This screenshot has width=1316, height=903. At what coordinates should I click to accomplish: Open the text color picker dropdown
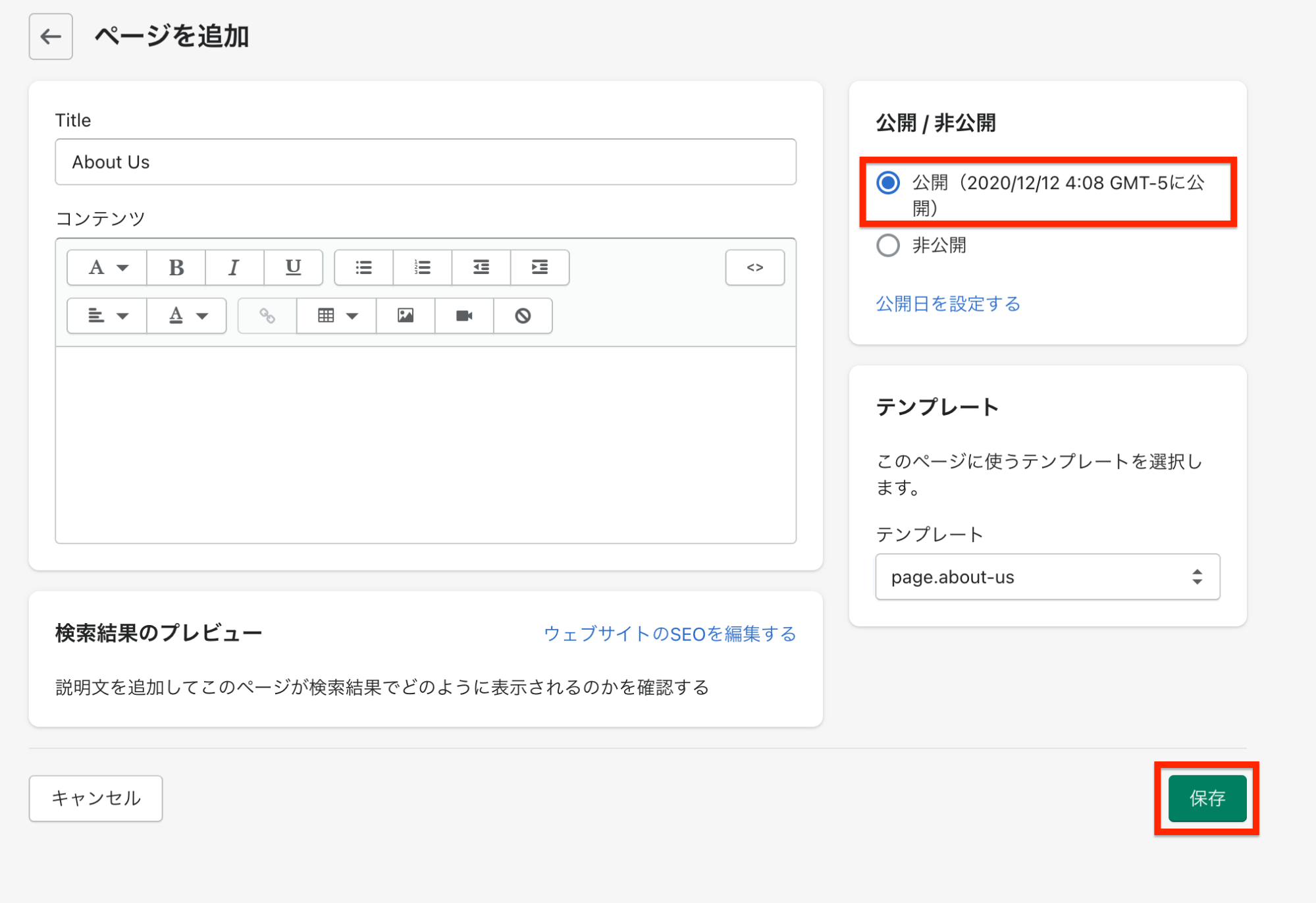click(x=186, y=316)
